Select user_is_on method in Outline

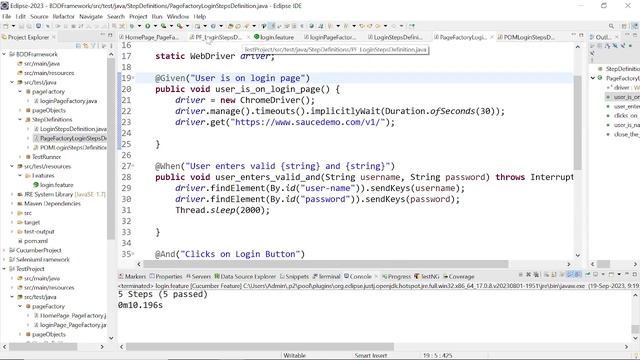[x=623, y=97]
